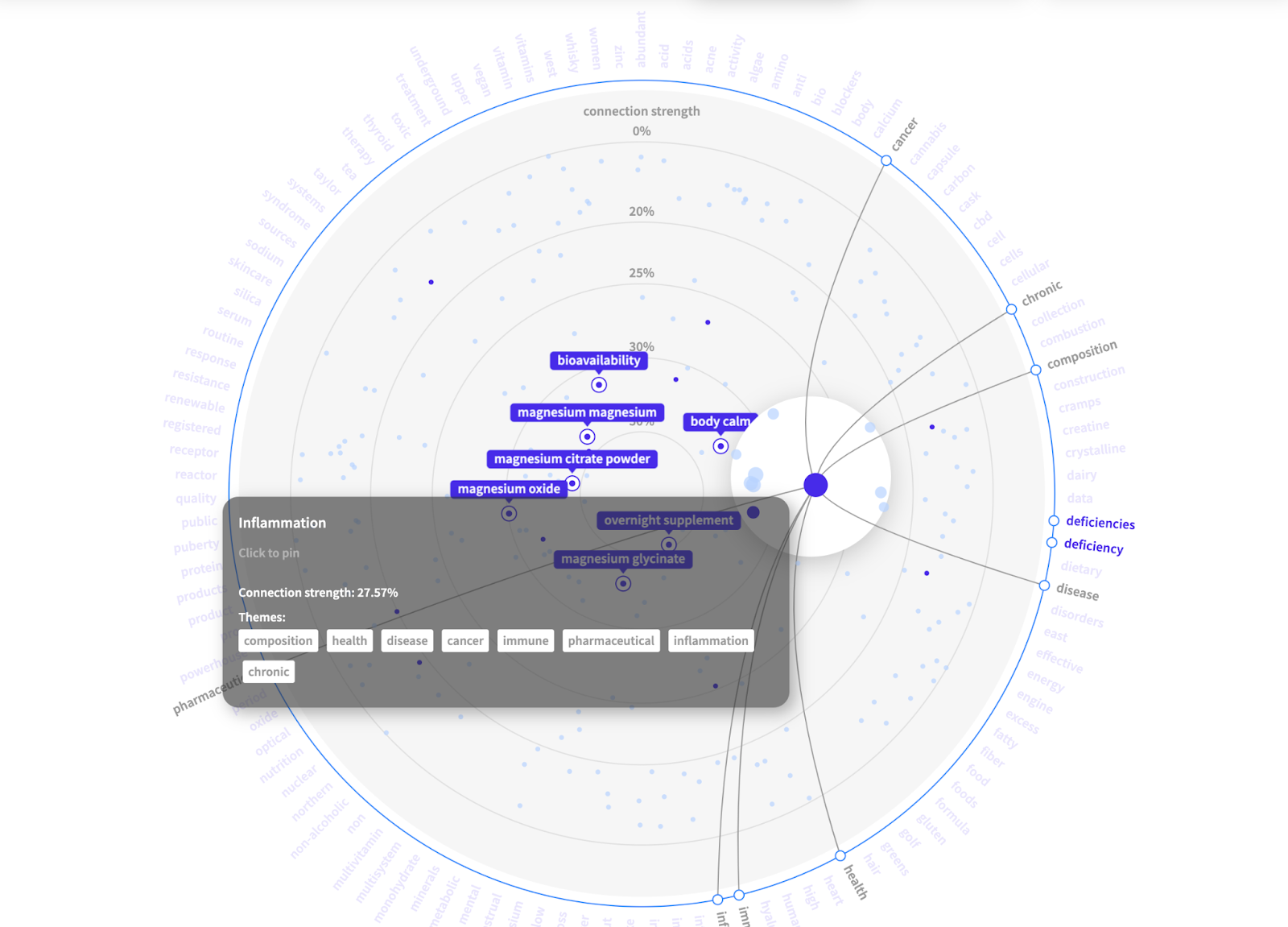Click the health theme label

point(856,882)
